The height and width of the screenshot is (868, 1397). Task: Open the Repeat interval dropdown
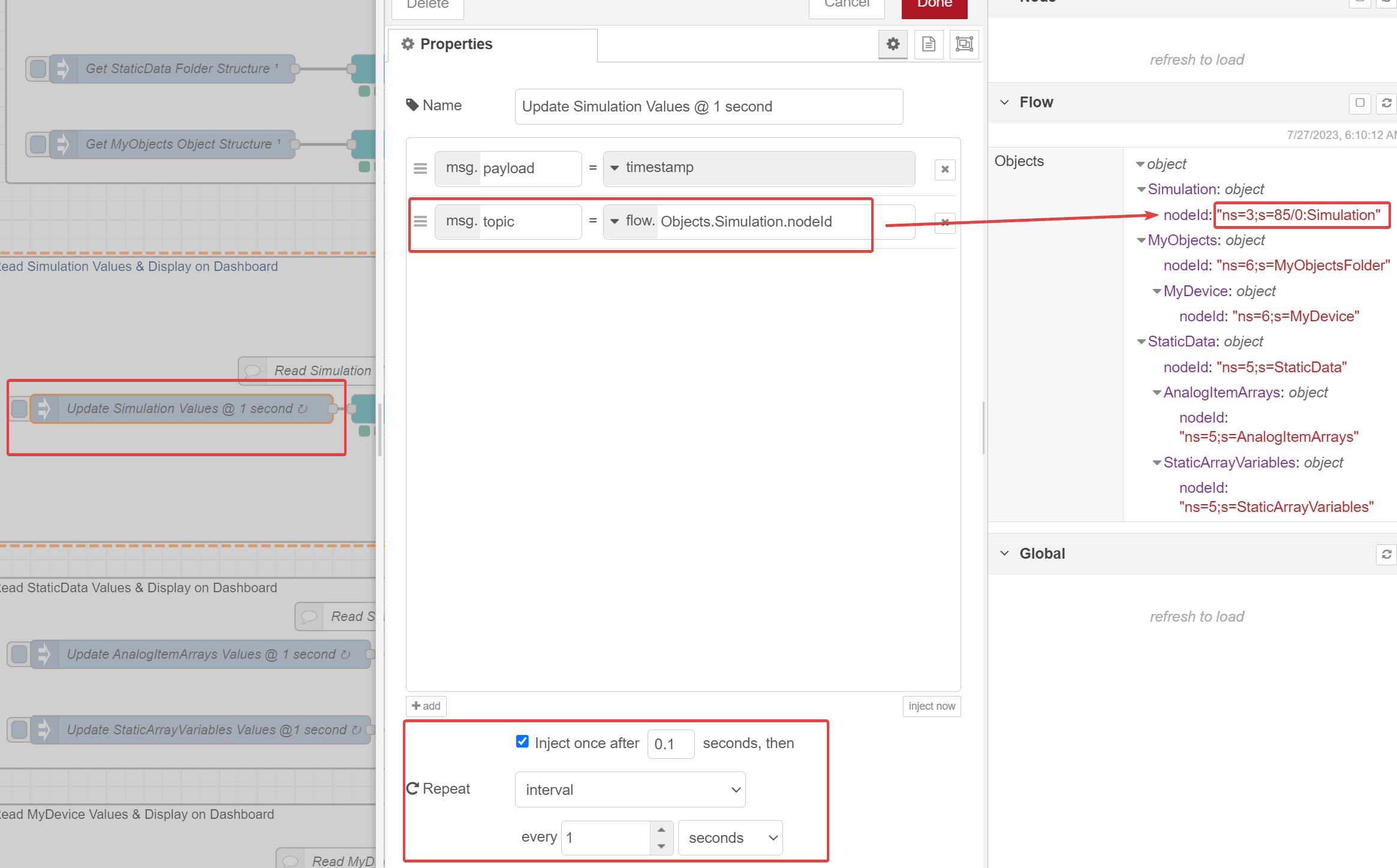(x=630, y=789)
